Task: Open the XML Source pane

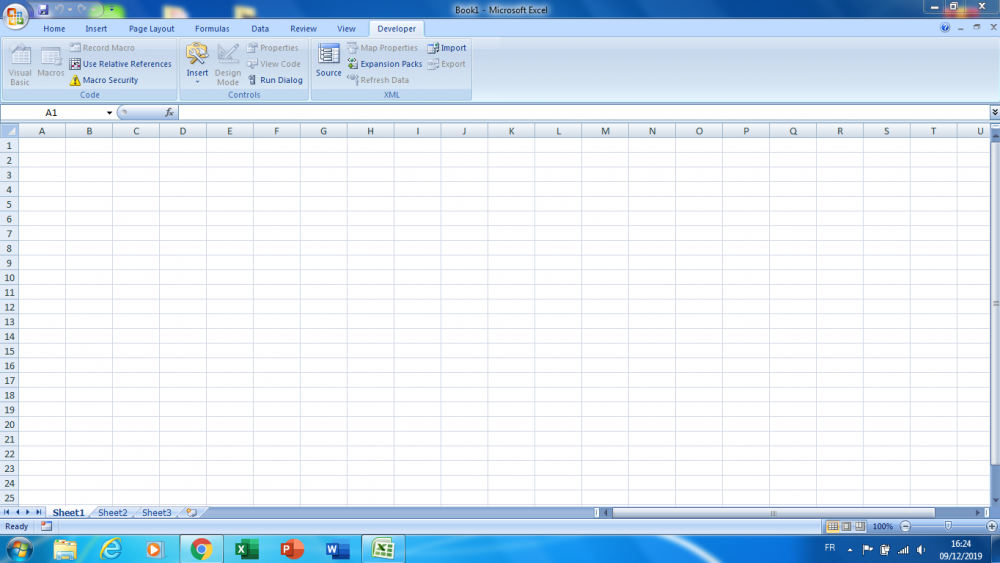Action: pos(329,61)
